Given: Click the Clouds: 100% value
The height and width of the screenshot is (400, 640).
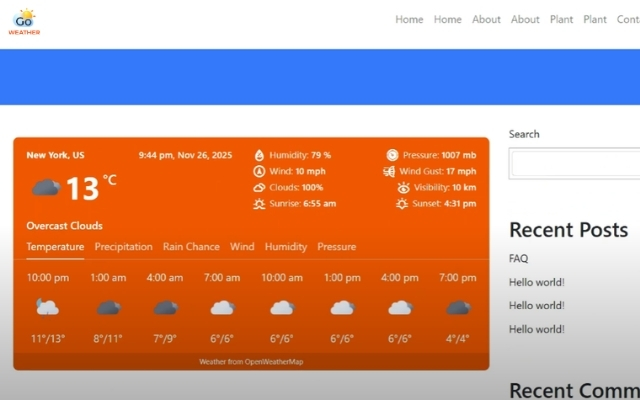Looking at the screenshot, I should [296, 188].
